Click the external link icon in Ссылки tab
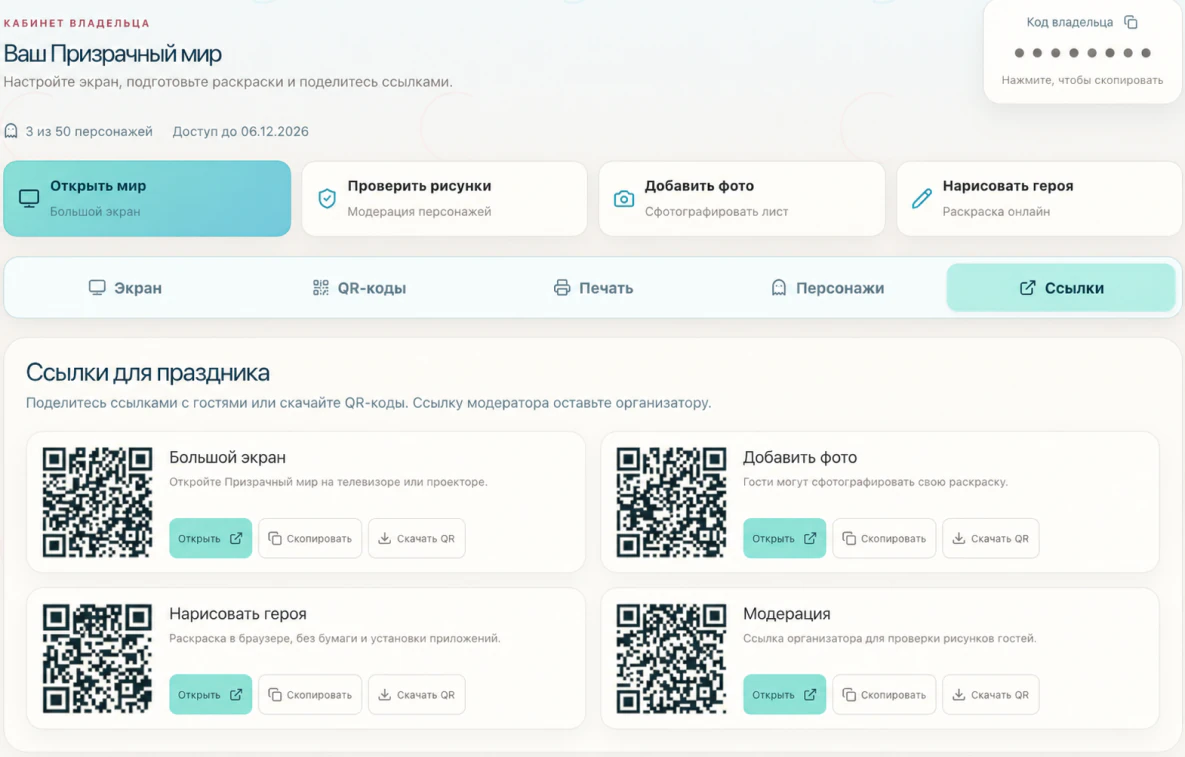Image resolution: width=1185 pixels, height=757 pixels. pyautogui.click(x=1028, y=288)
